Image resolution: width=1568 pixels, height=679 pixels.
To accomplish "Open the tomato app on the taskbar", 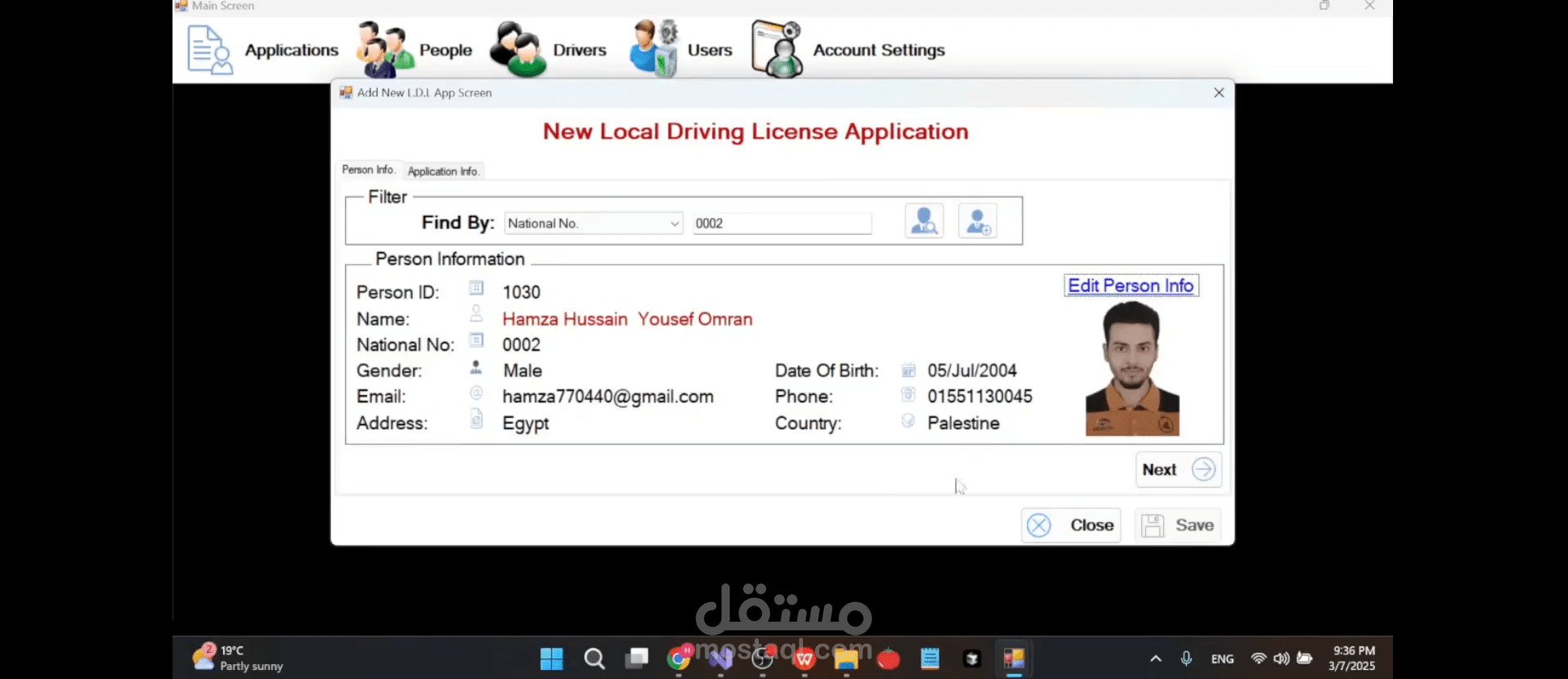I will pyautogui.click(x=888, y=659).
